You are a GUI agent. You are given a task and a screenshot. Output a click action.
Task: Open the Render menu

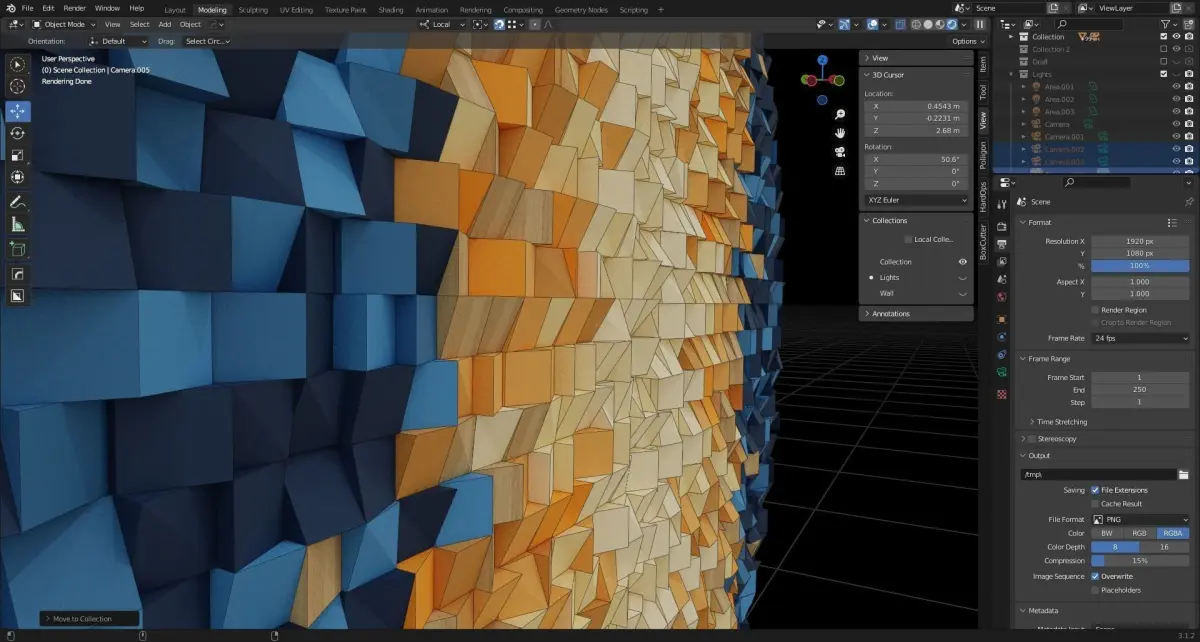click(75, 8)
